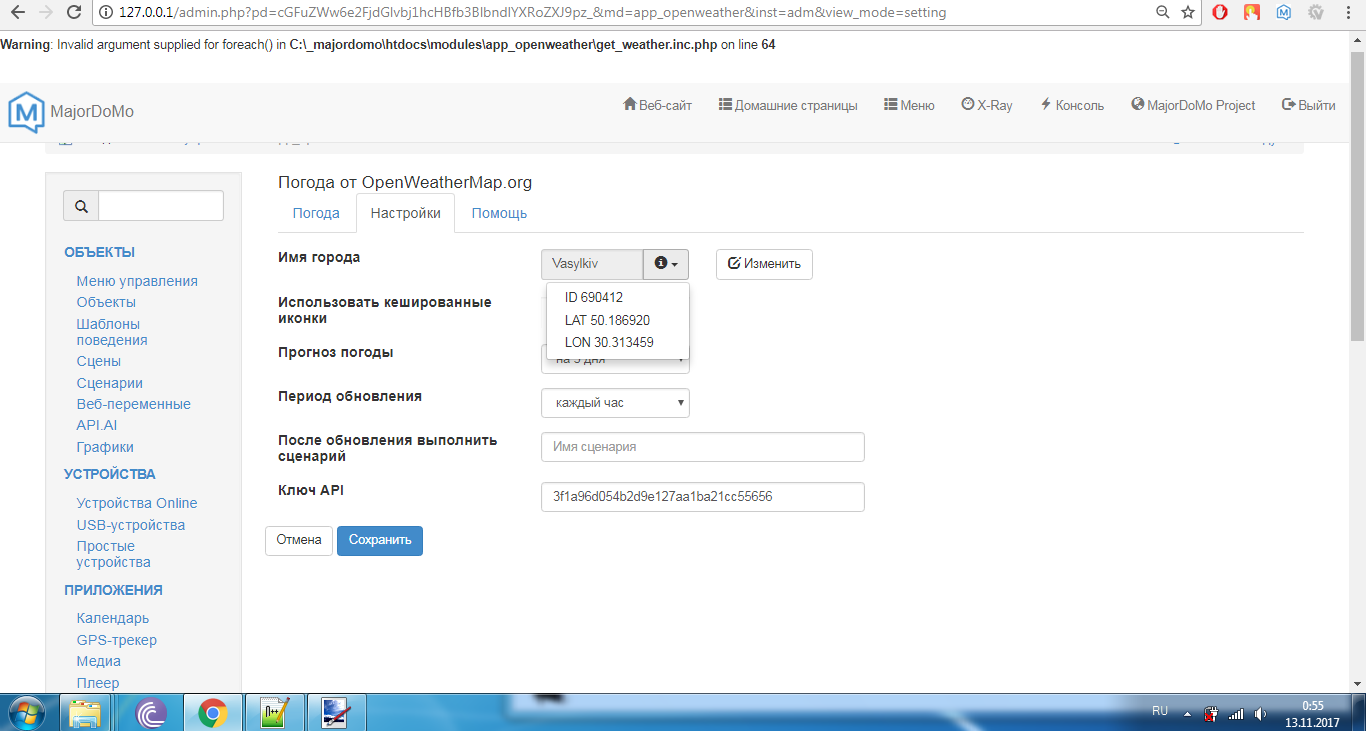Screen dimensions: 1366x731
Task: Open the Chrome three-dot menu
Action: coord(1348,13)
